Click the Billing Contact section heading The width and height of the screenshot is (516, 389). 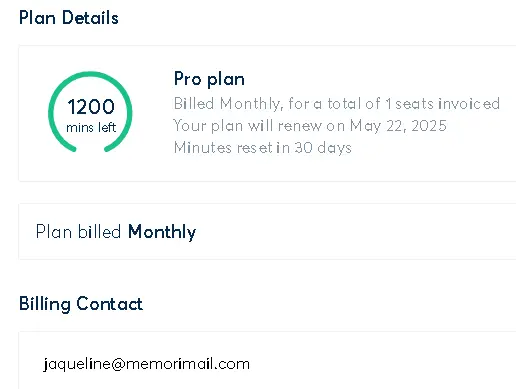81,304
